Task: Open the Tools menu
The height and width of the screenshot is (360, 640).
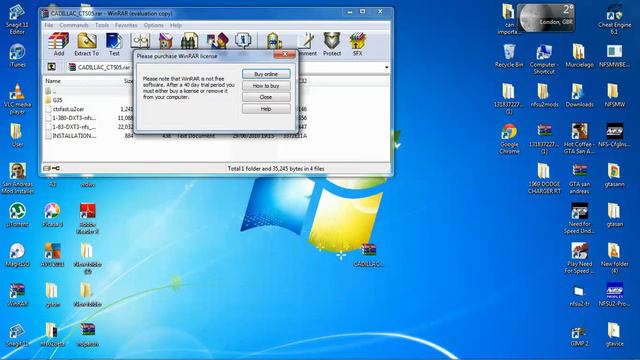Action: pyautogui.click(x=102, y=25)
